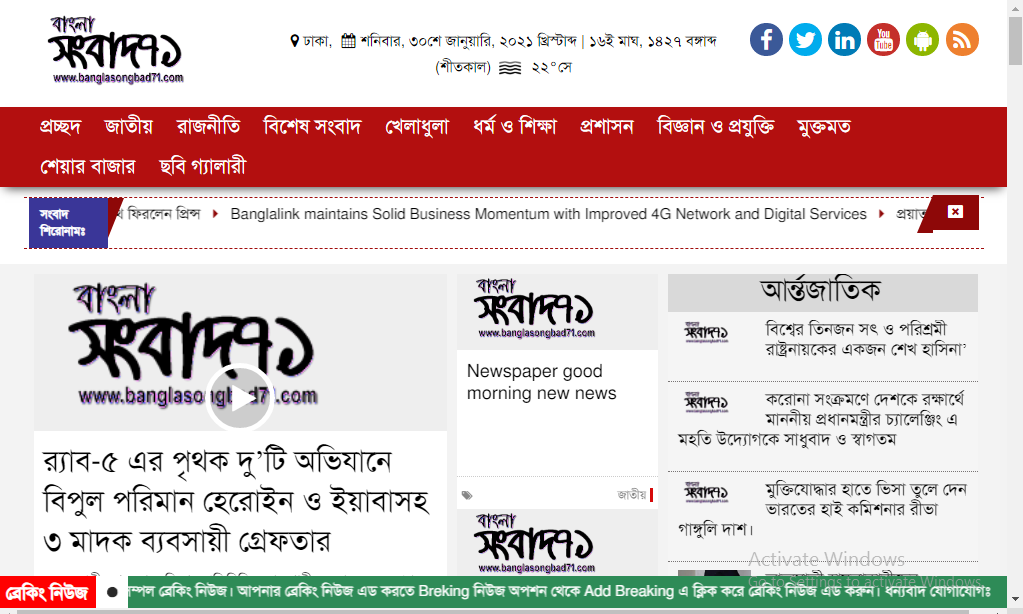Open the Twitter icon in the header

pyautogui.click(x=805, y=39)
